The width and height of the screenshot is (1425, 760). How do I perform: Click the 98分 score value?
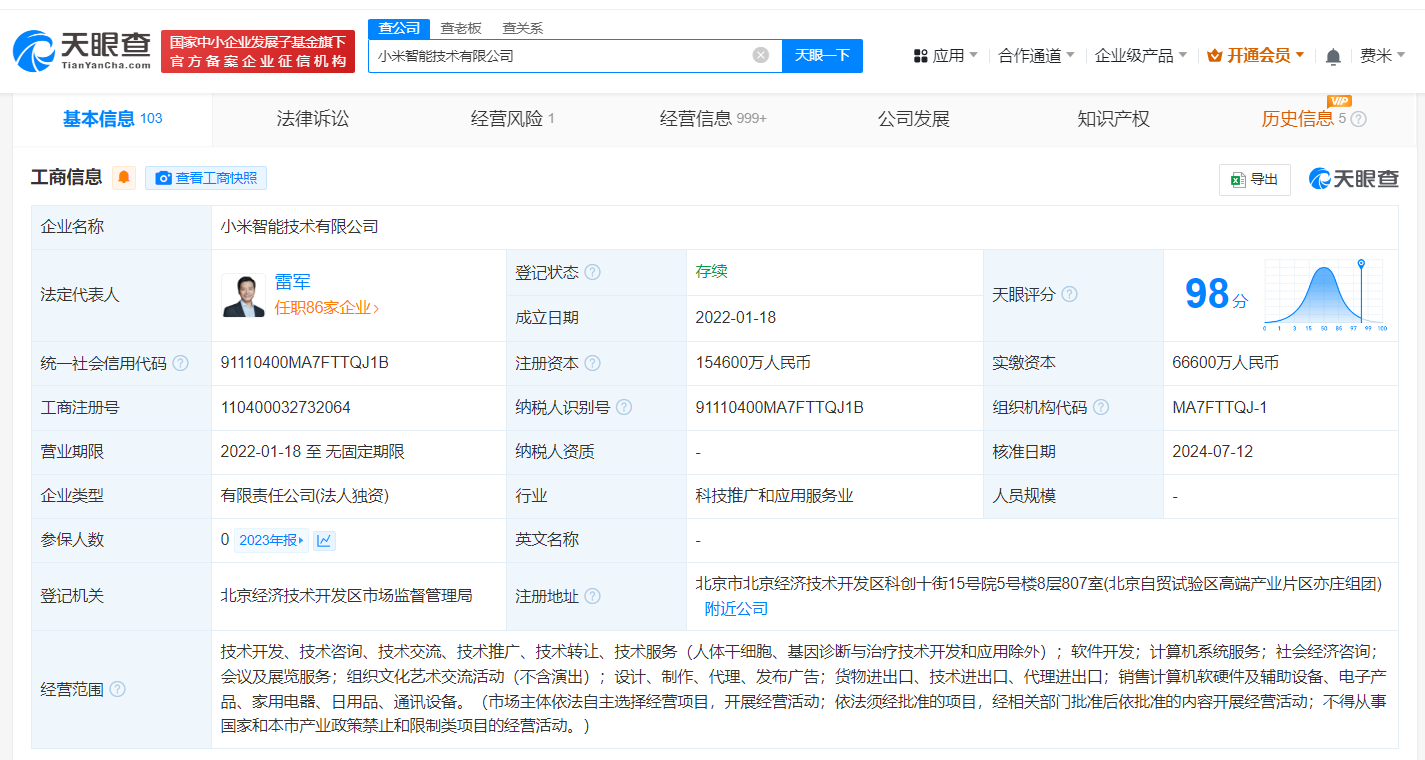pyautogui.click(x=1216, y=294)
